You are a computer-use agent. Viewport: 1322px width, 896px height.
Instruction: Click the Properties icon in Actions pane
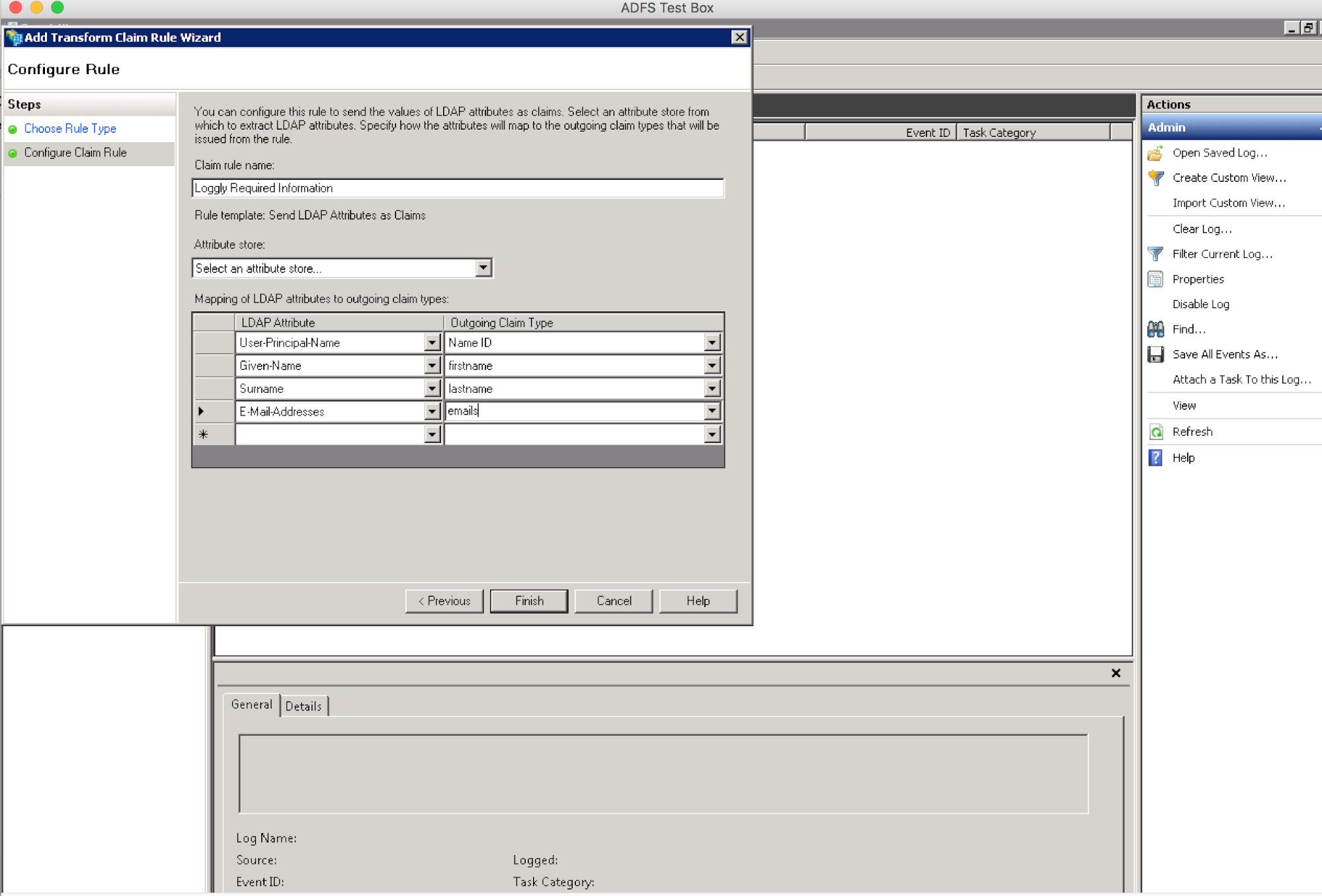coord(1155,279)
